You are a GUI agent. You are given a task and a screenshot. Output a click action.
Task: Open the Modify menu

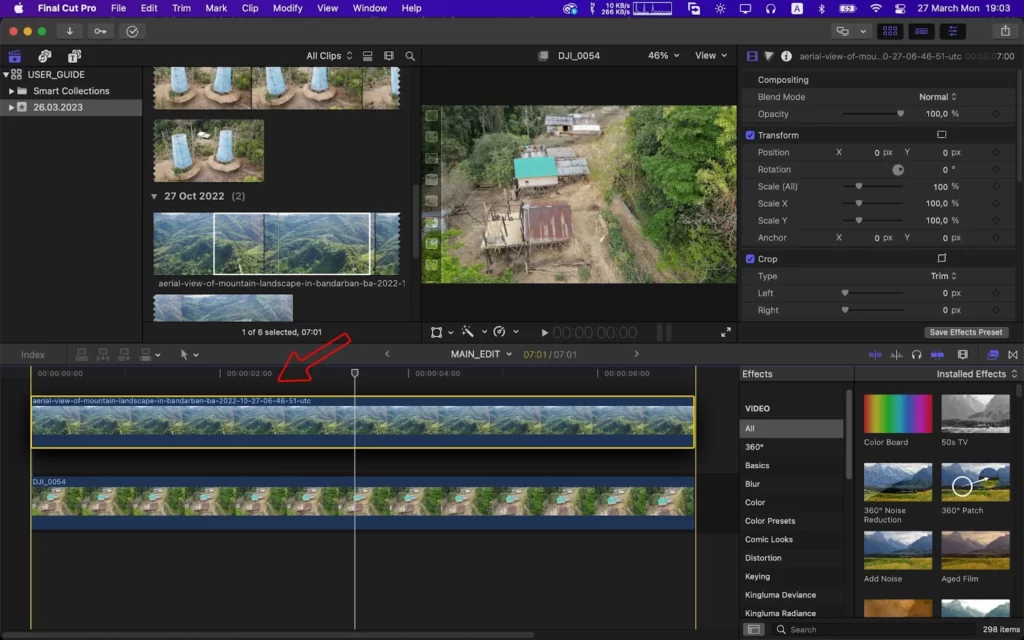pyautogui.click(x=287, y=8)
